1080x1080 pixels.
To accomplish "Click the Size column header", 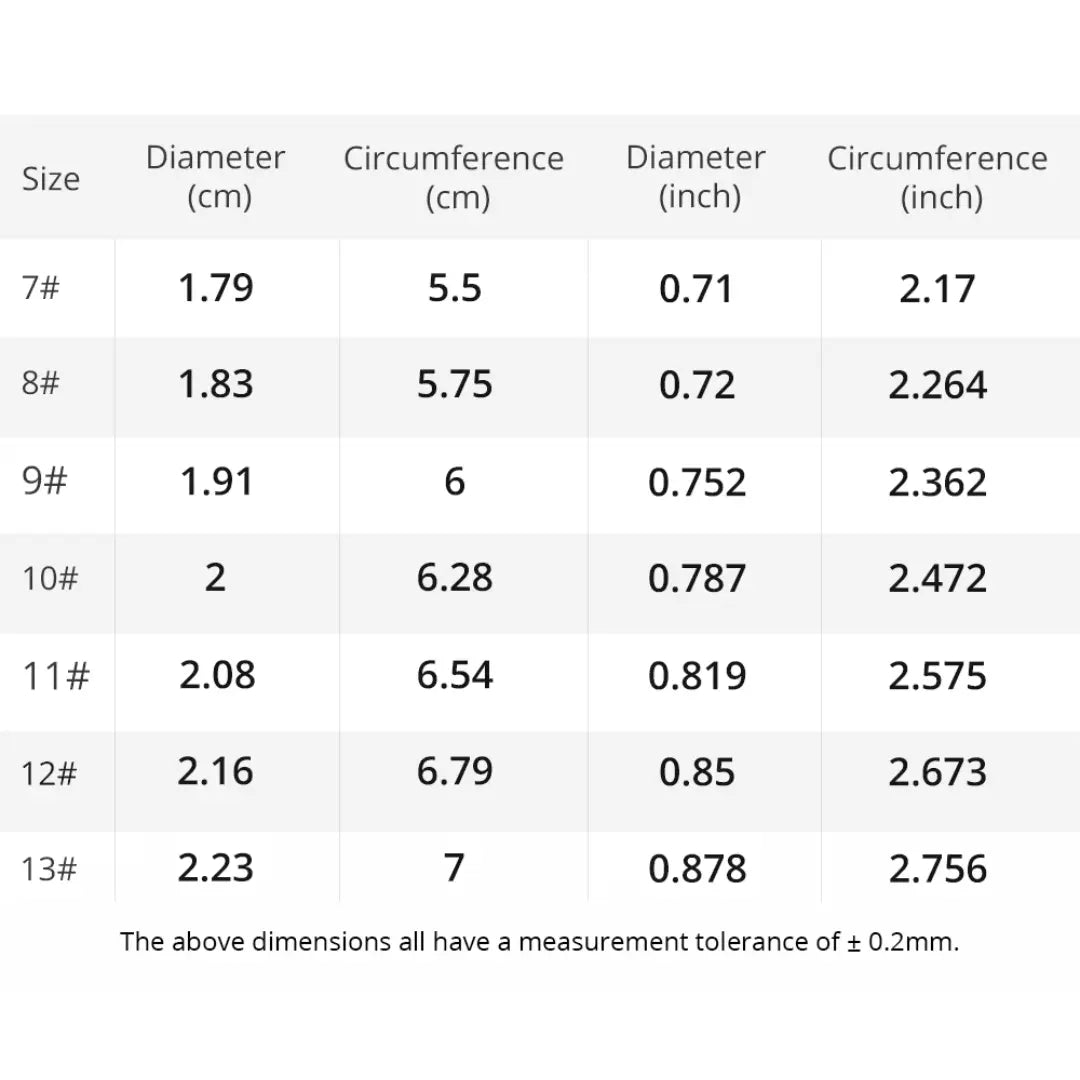I will click(50, 179).
